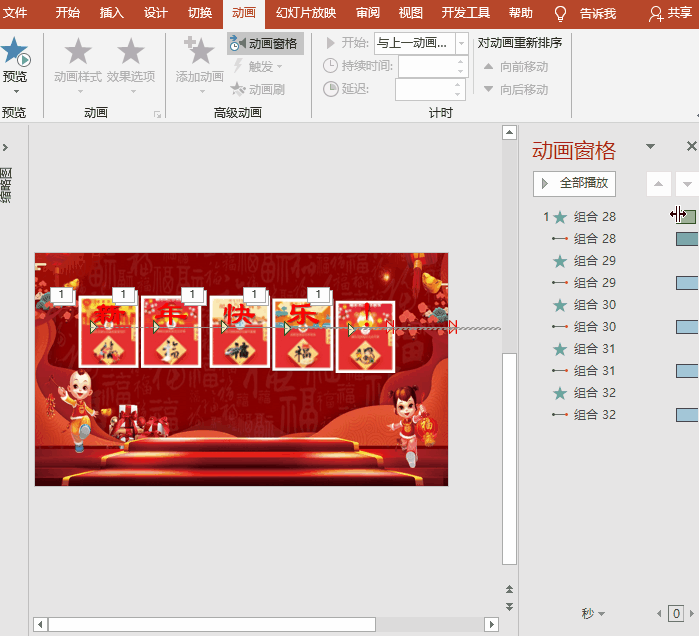699x636 pixels.
Task: Open the Animation Pane options dropdown arrow
Action: 650,146
